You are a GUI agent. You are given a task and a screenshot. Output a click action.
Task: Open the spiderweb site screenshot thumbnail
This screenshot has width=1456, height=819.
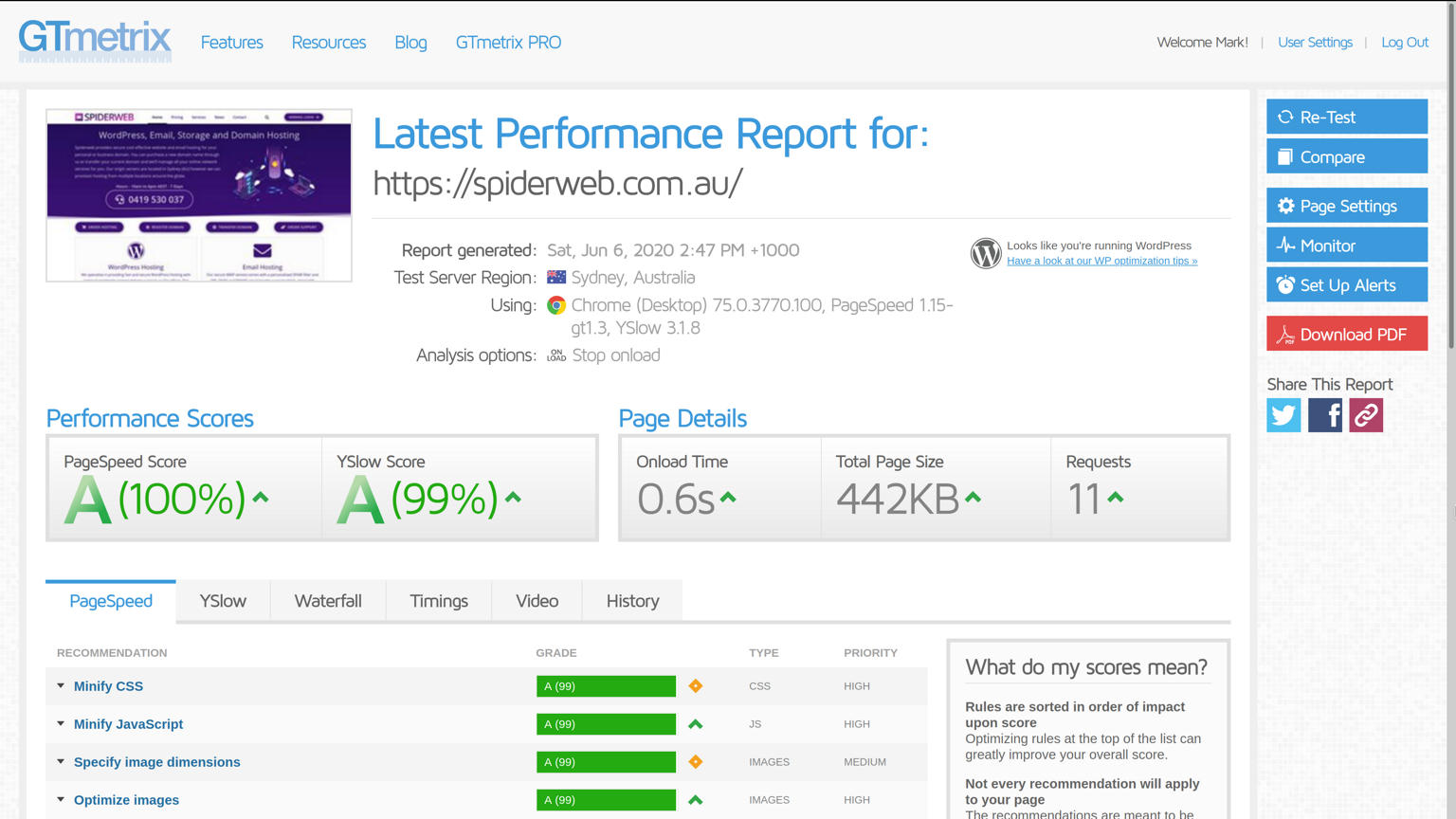199,195
